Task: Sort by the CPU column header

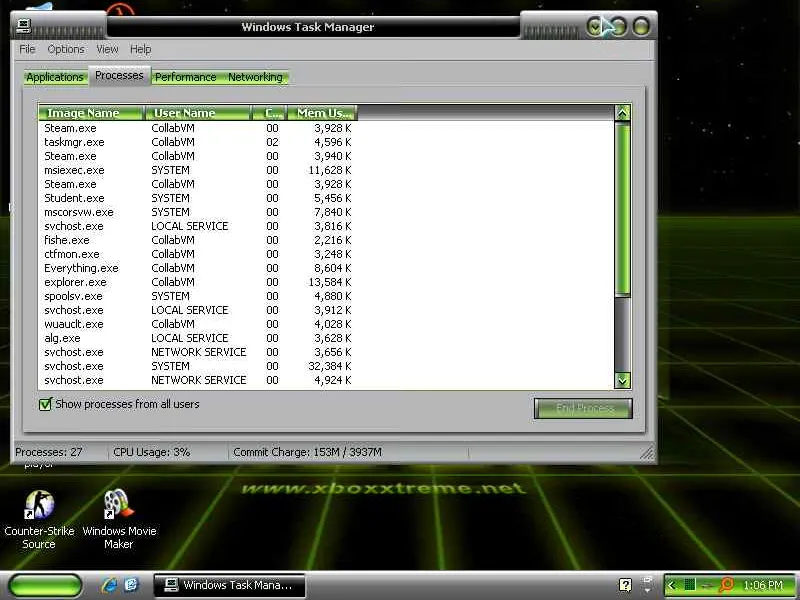Action: (269, 113)
